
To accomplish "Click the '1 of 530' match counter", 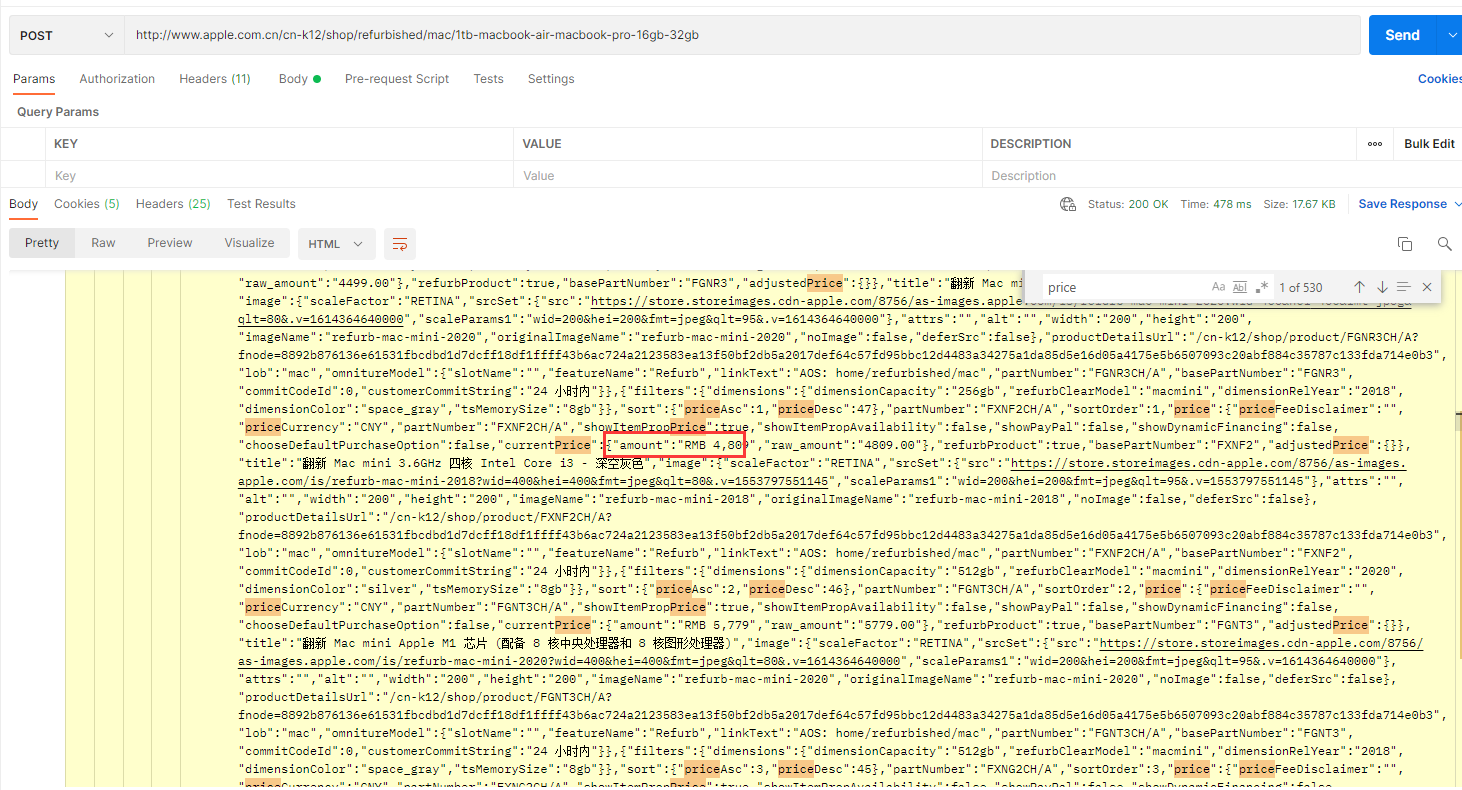I will [x=1301, y=288].
